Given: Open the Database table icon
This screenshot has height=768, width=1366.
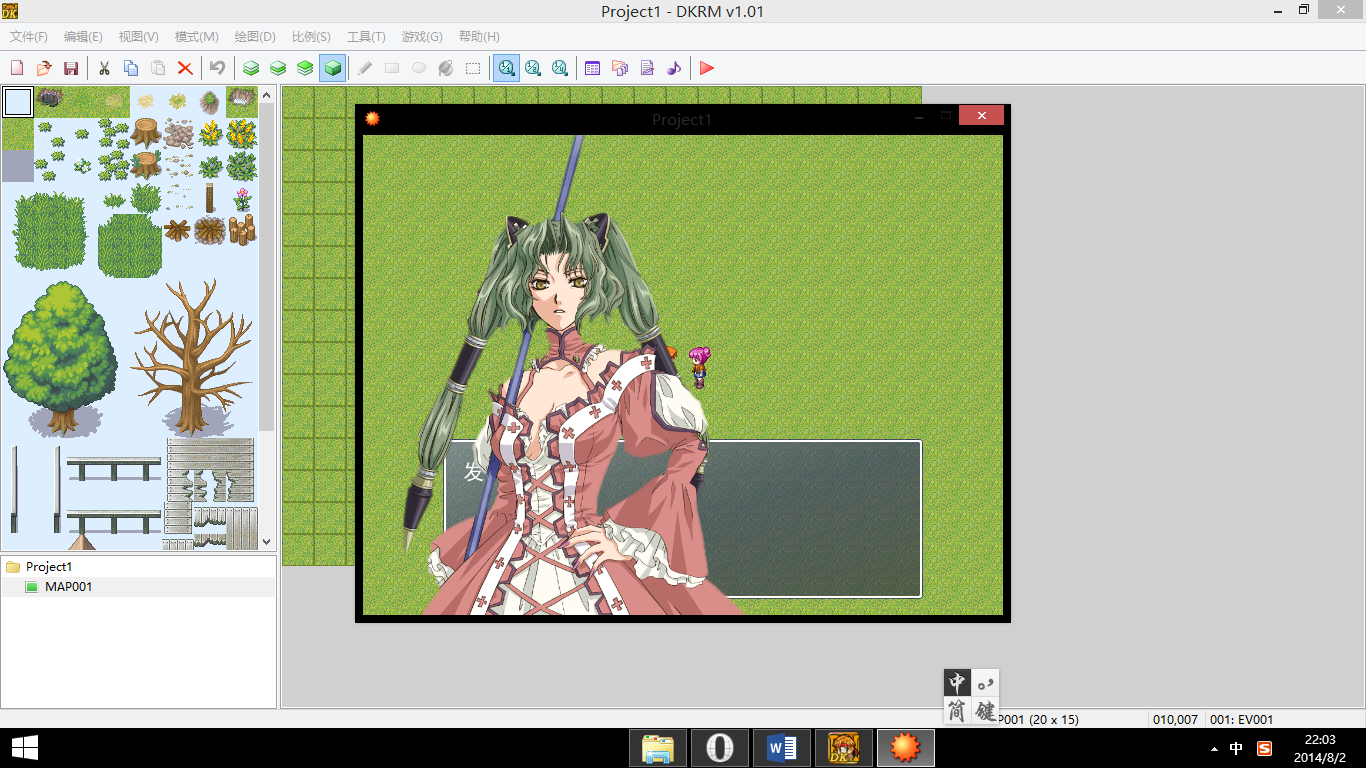Looking at the screenshot, I should coord(592,68).
